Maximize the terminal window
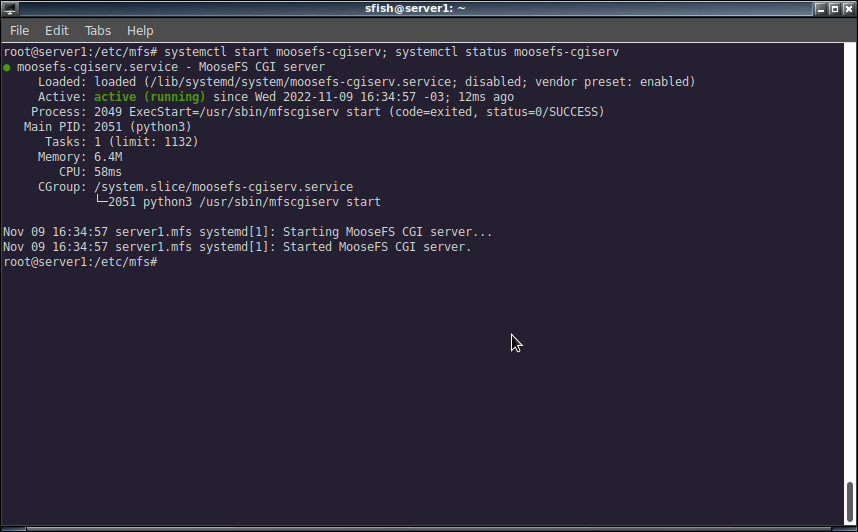 pyautogui.click(x=834, y=8)
